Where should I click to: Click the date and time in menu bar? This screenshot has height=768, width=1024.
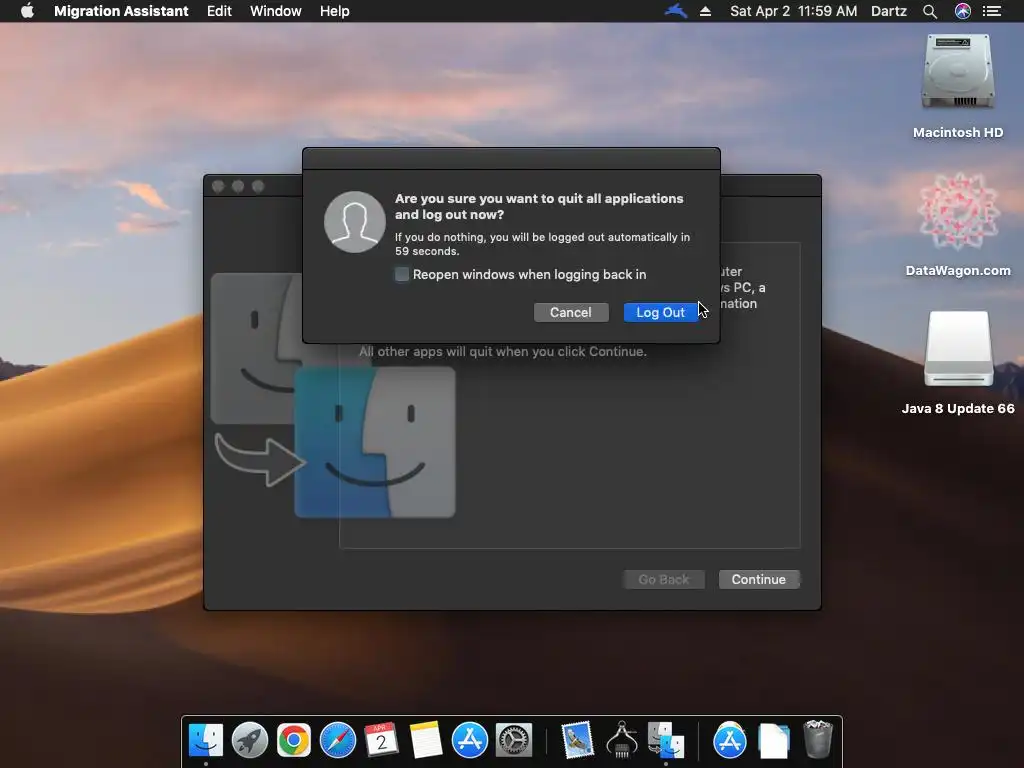click(793, 11)
